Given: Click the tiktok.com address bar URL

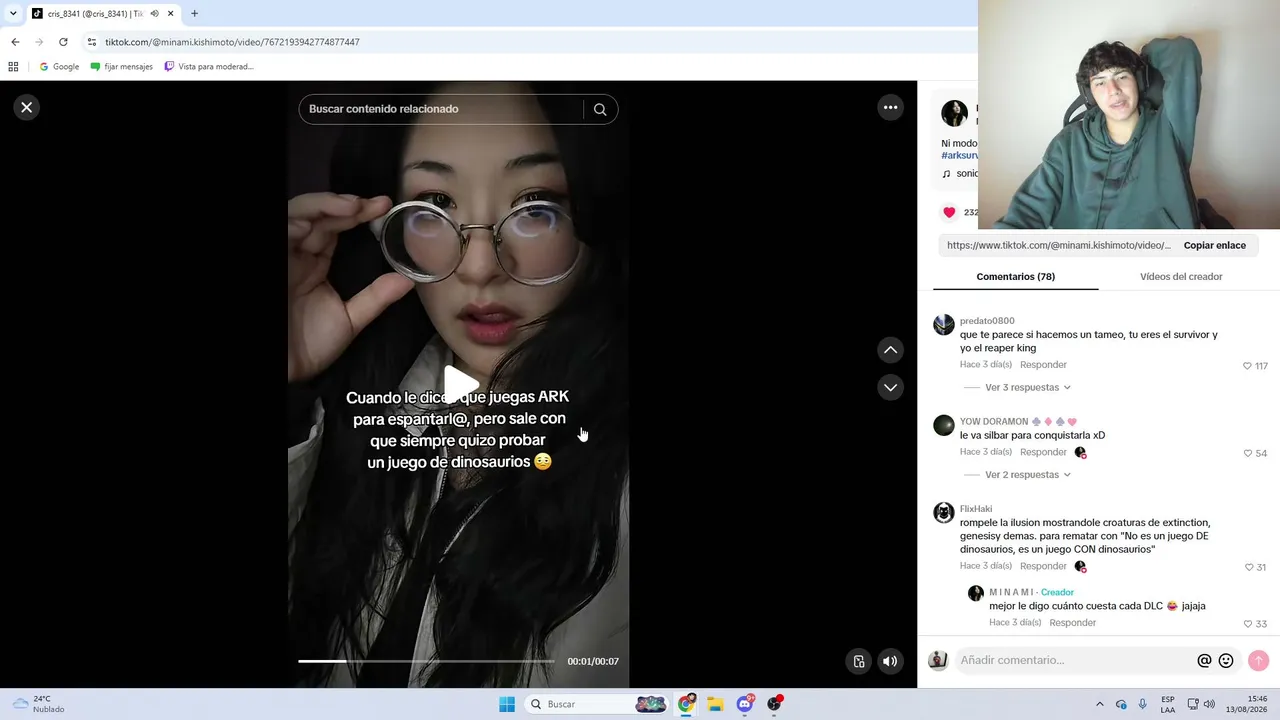Looking at the screenshot, I should pyautogui.click(x=232, y=42).
